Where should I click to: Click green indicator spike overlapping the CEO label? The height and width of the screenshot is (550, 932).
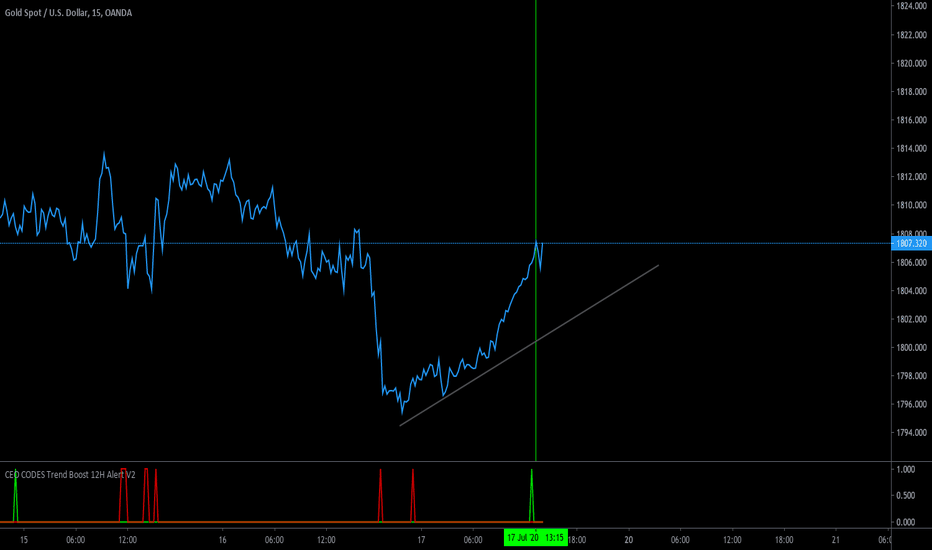[15, 496]
